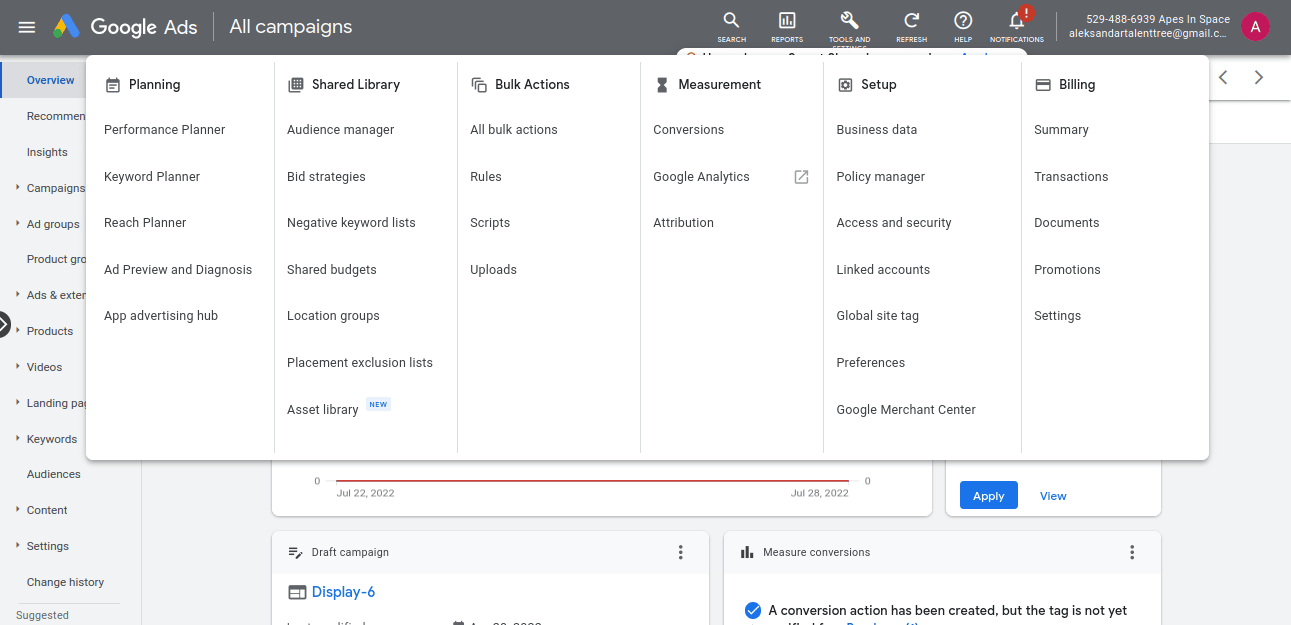The width and height of the screenshot is (1291, 625).
Task: Open Asset library
Action: (x=323, y=410)
